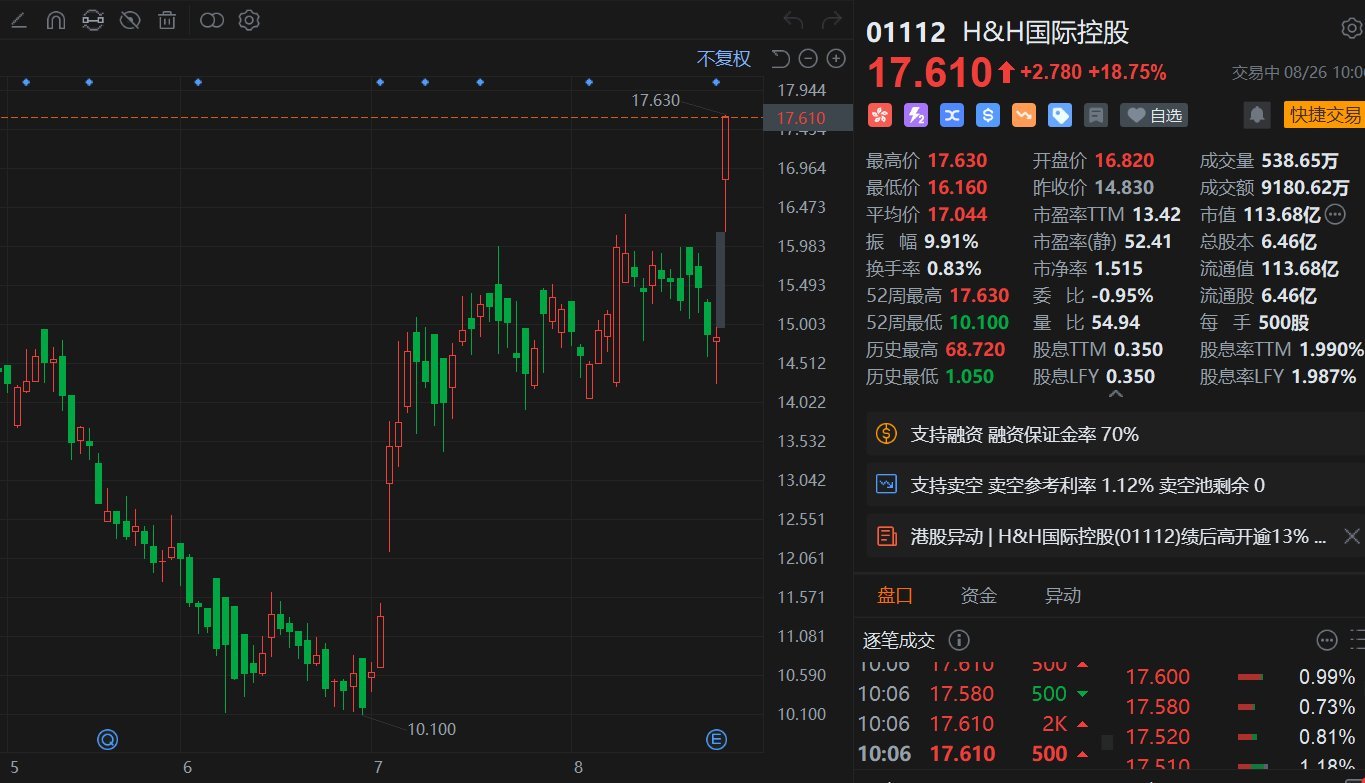This screenshot has height=783, width=1365.
Task: Open 快捷交易 quick trade
Action: click(x=1323, y=115)
